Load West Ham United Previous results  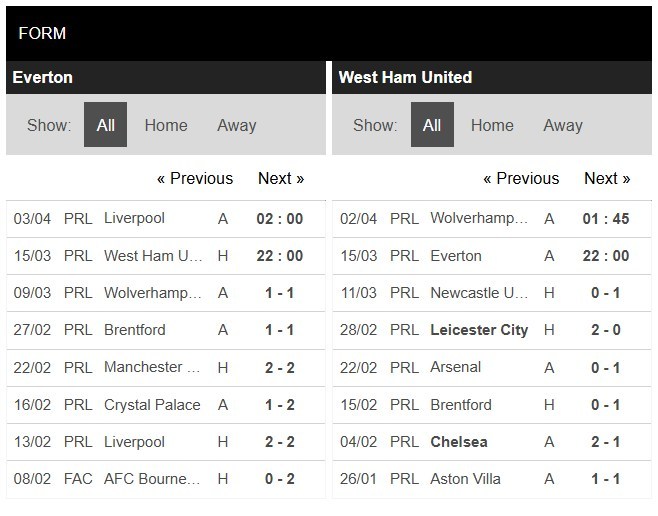(521, 178)
